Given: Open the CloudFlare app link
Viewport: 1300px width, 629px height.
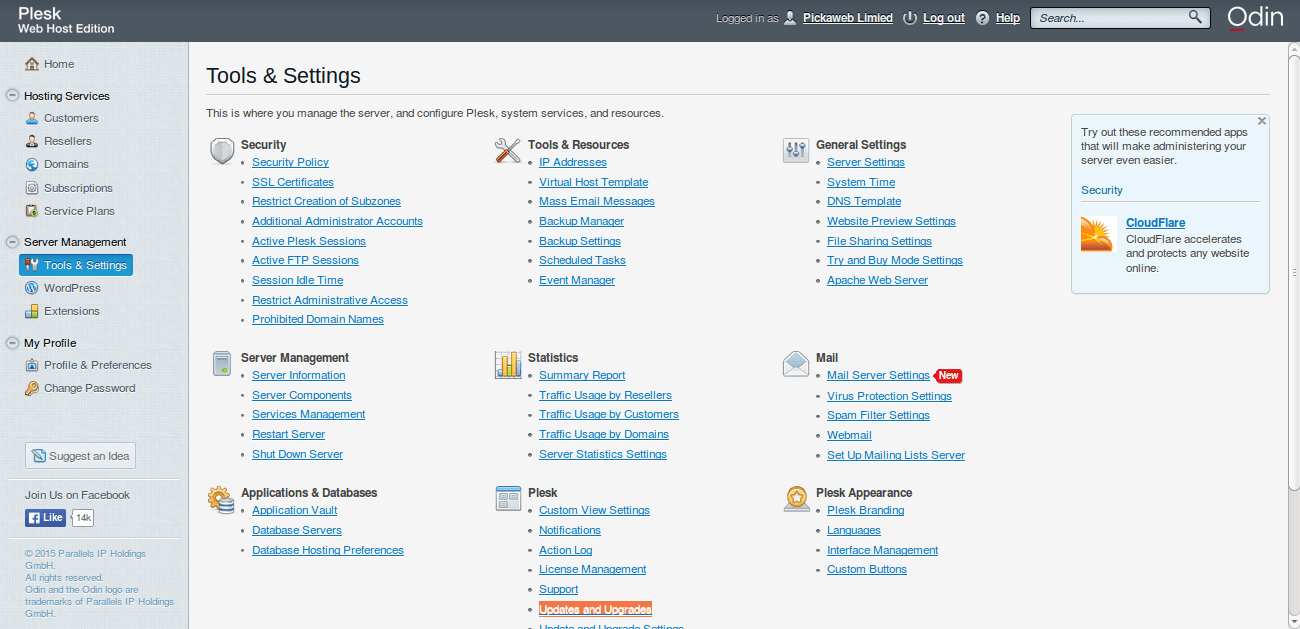Looking at the screenshot, I should [x=1155, y=223].
